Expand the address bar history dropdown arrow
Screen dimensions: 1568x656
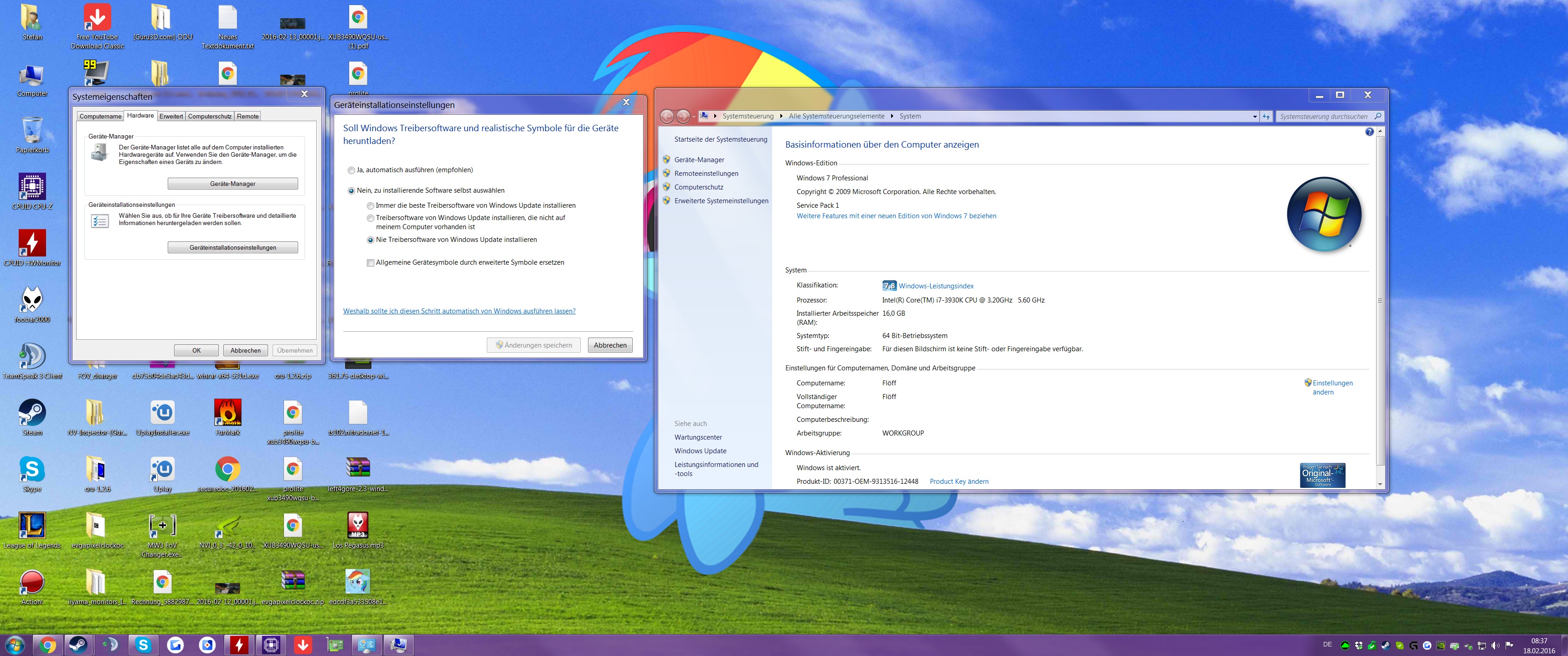click(x=1254, y=116)
